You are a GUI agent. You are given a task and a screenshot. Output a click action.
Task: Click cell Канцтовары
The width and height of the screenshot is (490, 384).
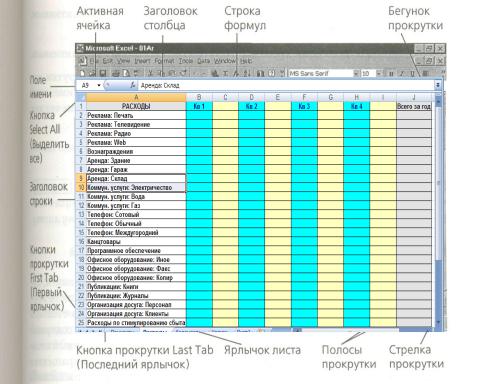pyautogui.click(x=136, y=241)
